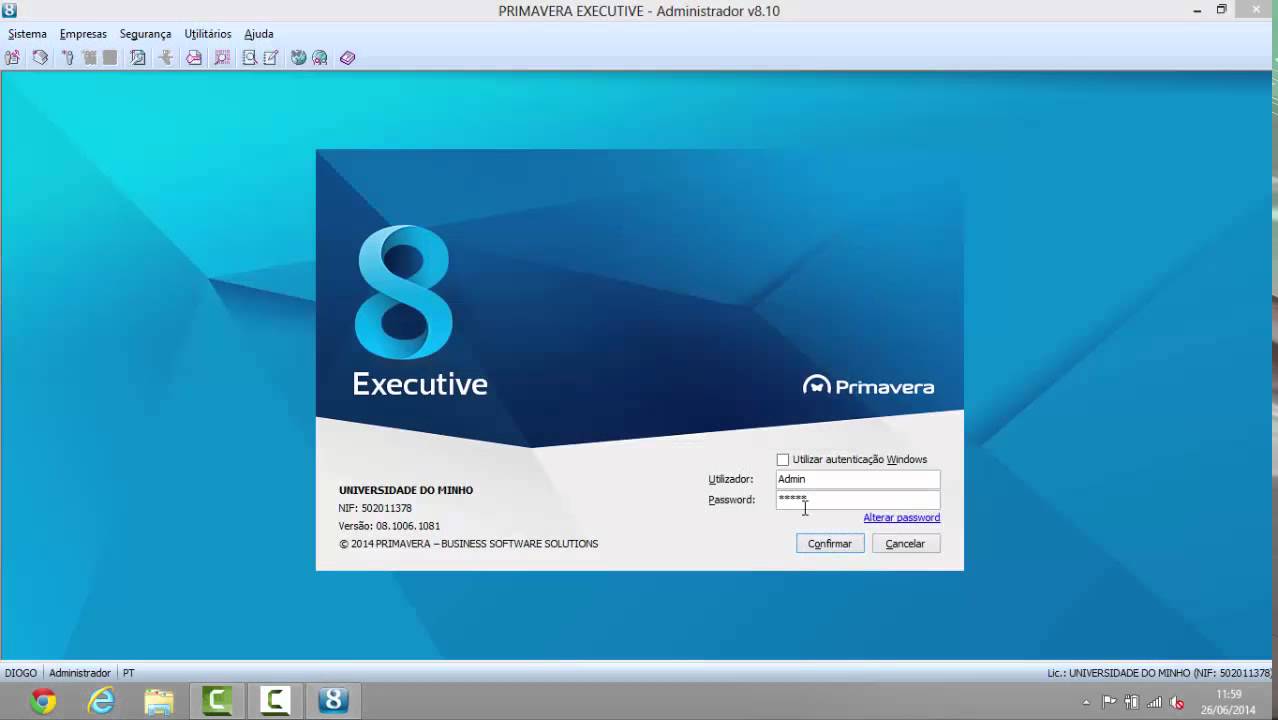Click the notebook with magnifier icon

pos(250,58)
